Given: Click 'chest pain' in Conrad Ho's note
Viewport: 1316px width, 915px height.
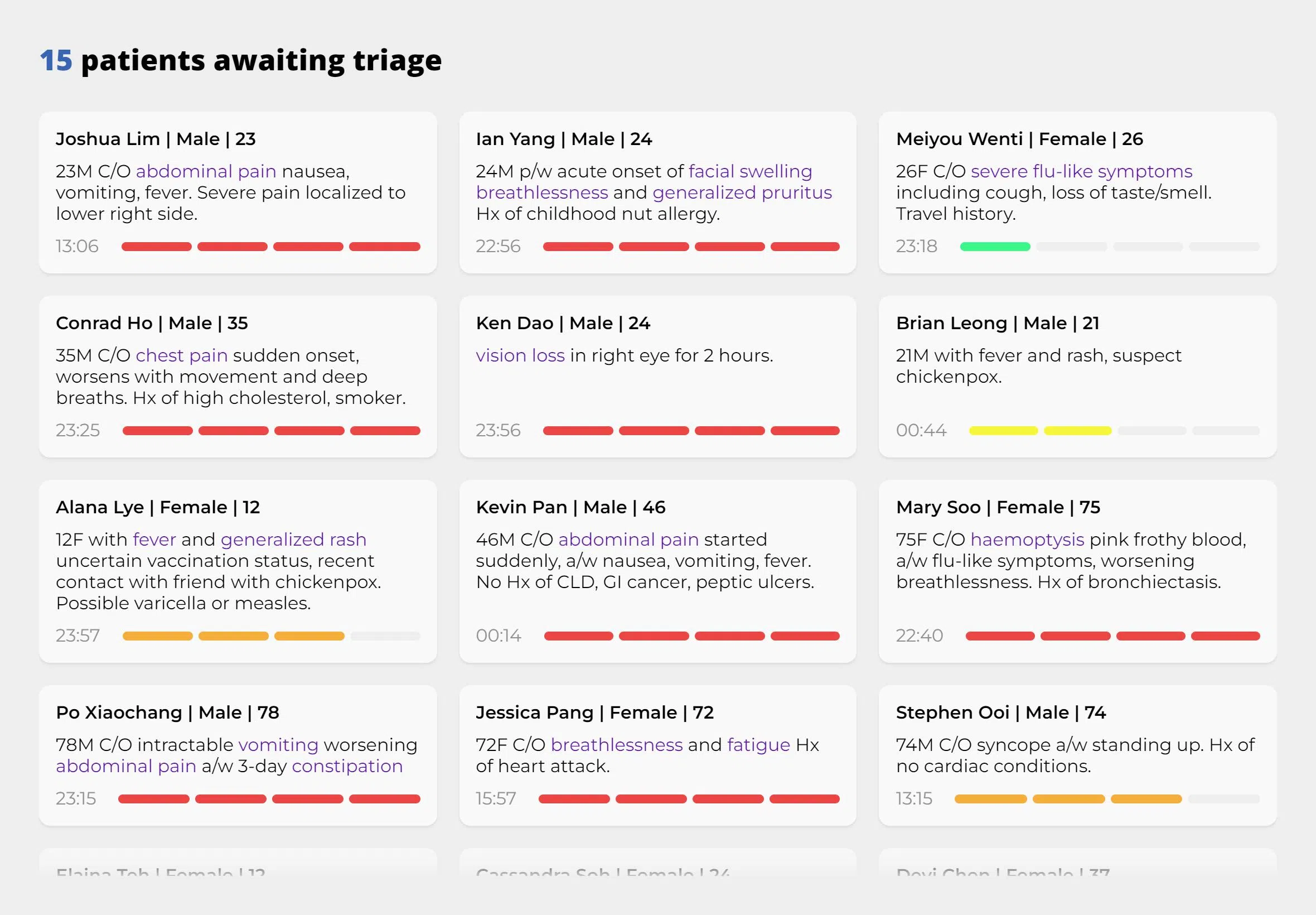Looking at the screenshot, I should [182, 355].
